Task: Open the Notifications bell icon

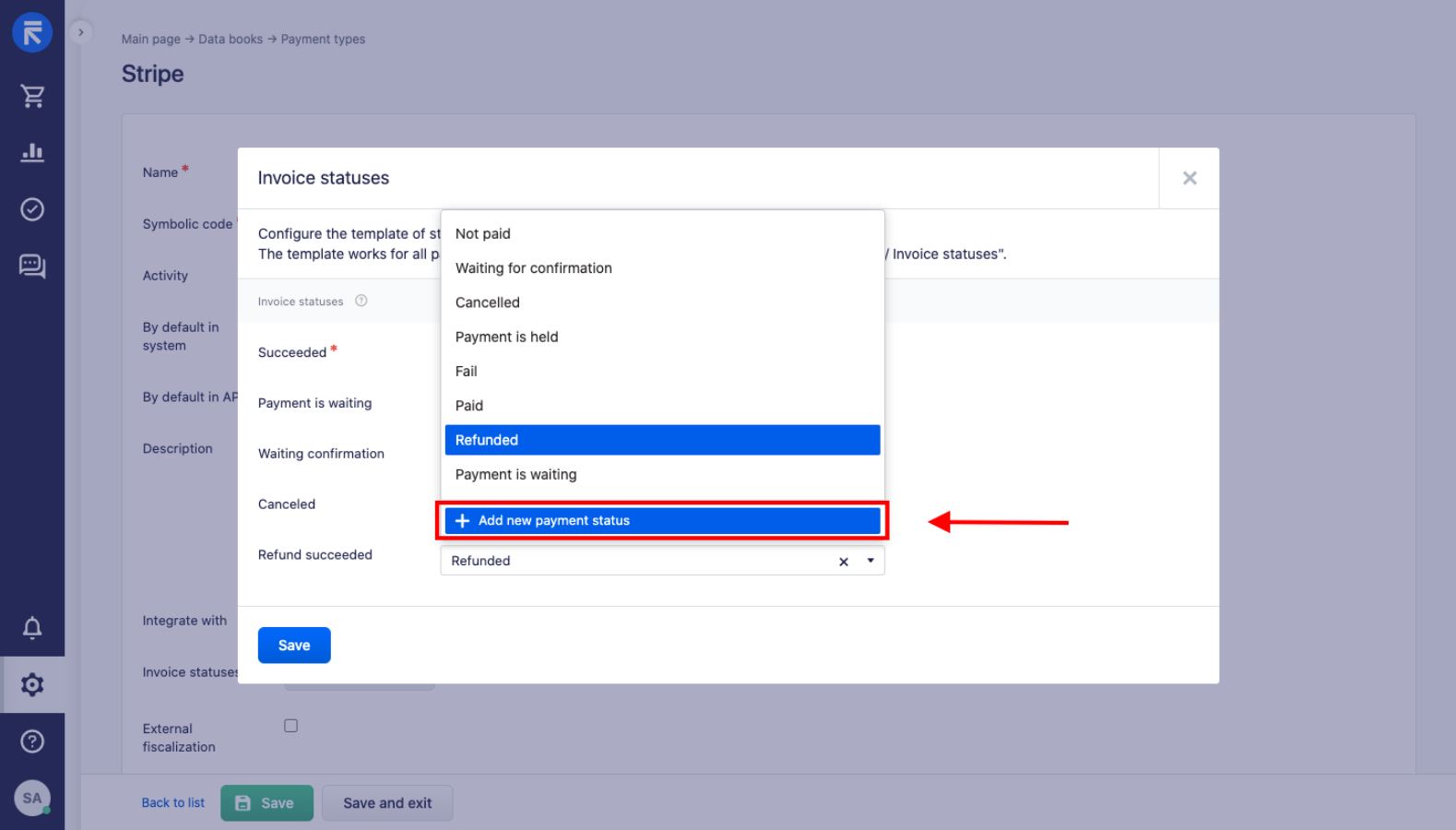Action: [x=32, y=628]
